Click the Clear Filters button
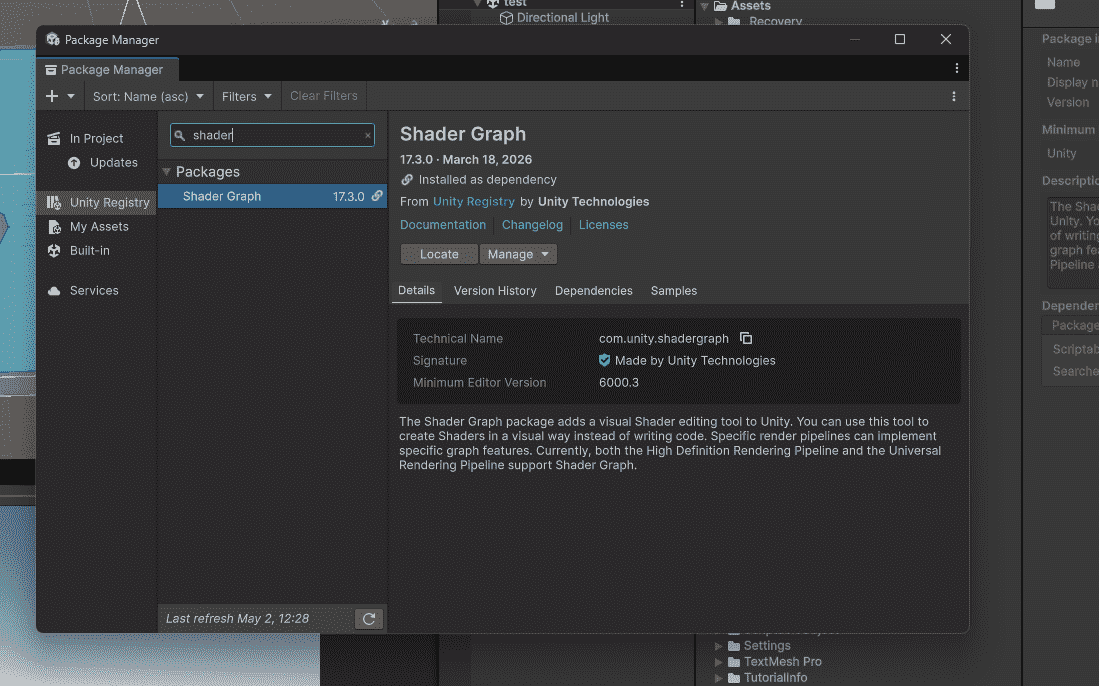Screen dimensions: 1099x686 324,96
